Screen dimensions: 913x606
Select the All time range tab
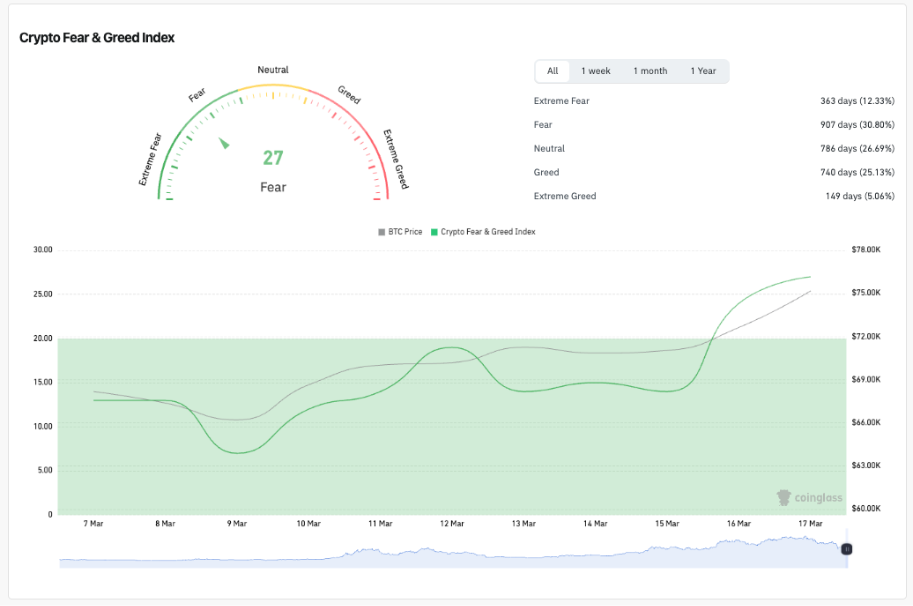click(552, 71)
